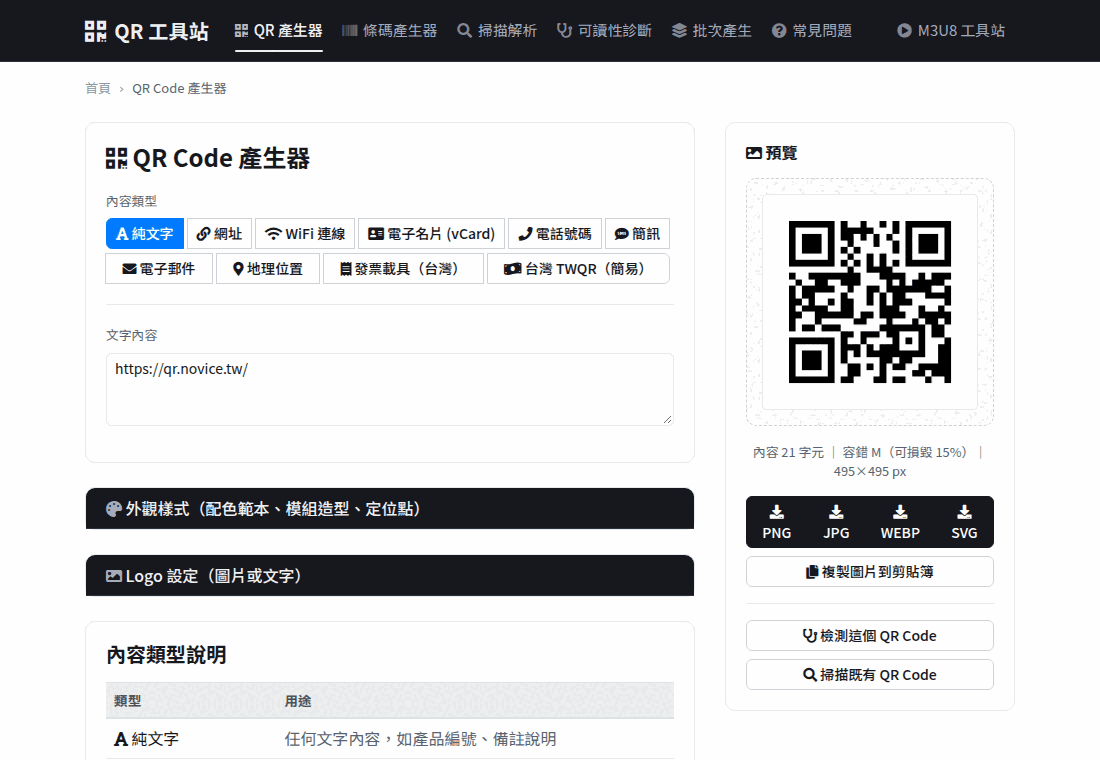Click the 內容 21 字元 info text
The image size is (1100, 760).
coord(789,453)
